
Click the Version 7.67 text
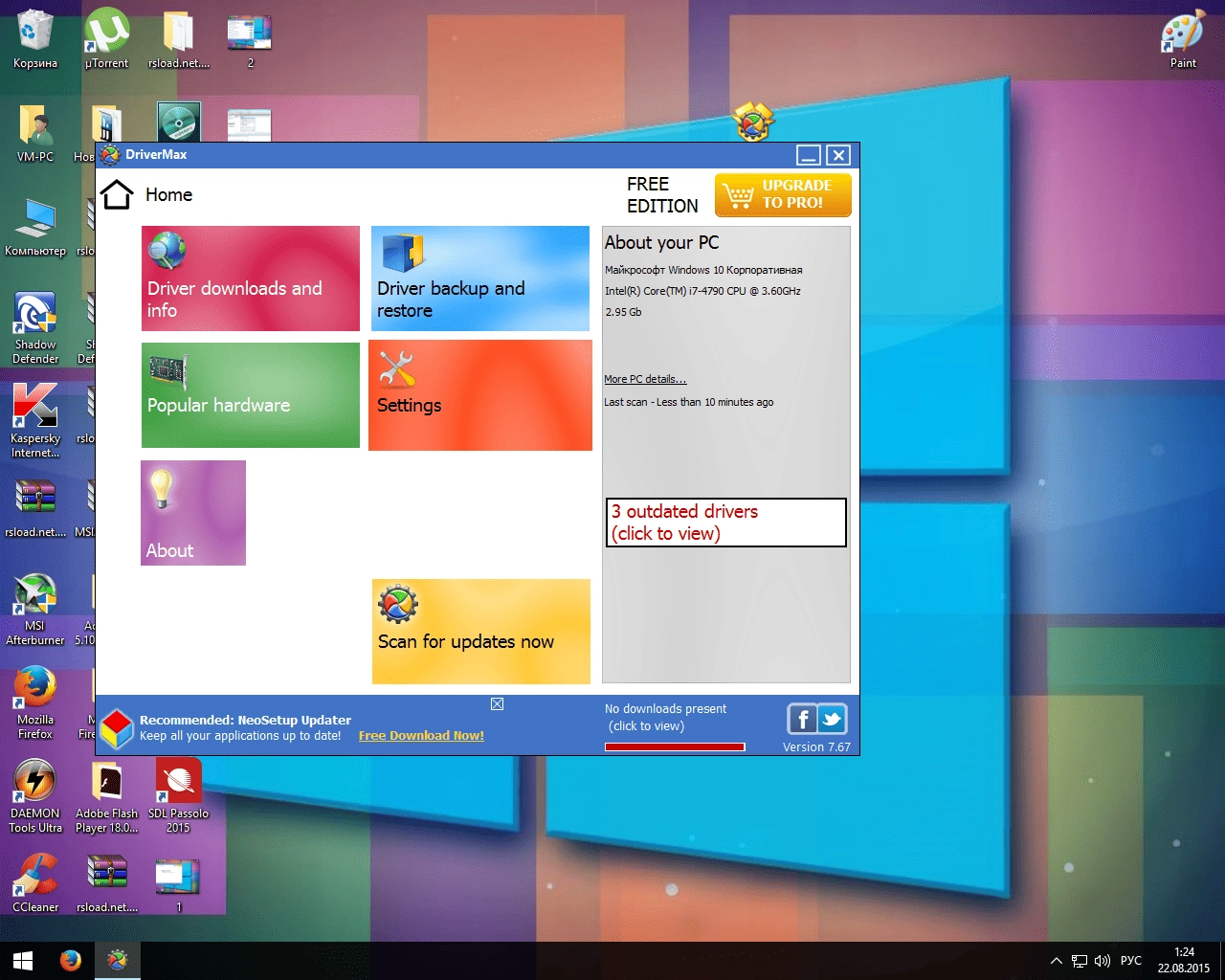pos(816,747)
